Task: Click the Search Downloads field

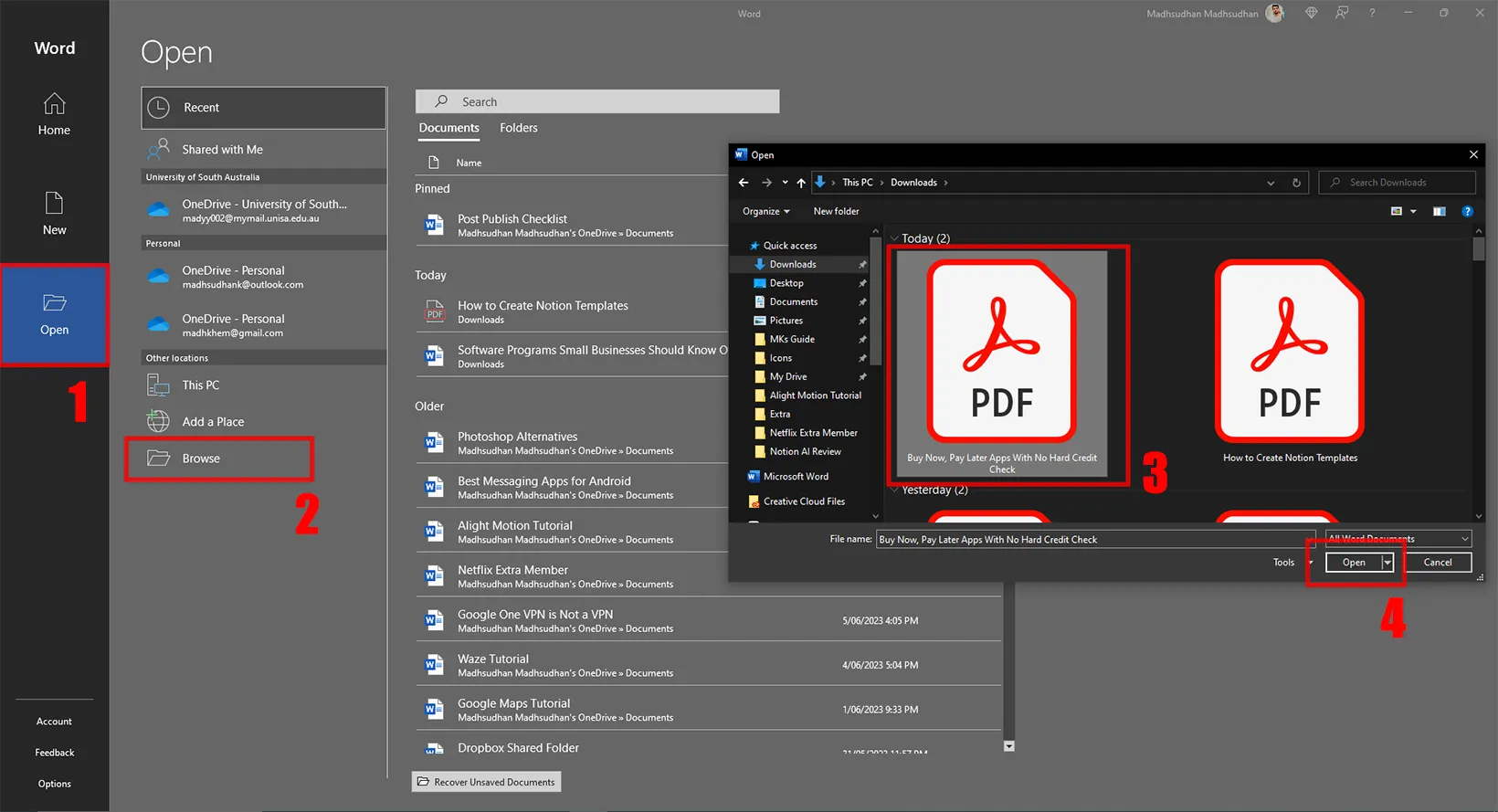Action: pos(1397,183)
